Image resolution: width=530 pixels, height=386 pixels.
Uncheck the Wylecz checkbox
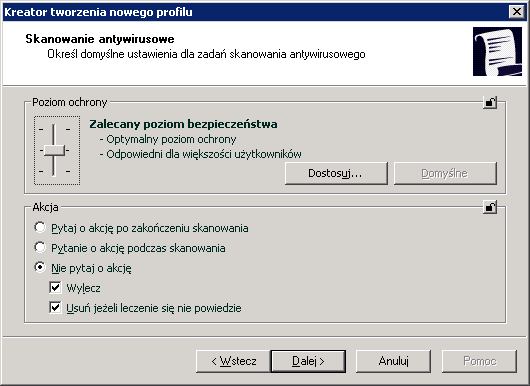click(55, 288)
